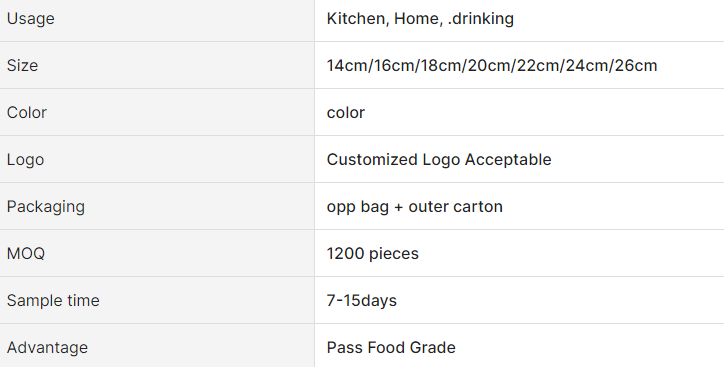
Task: Click the word Acceptable in Logo row
Action: pos(508,160)
